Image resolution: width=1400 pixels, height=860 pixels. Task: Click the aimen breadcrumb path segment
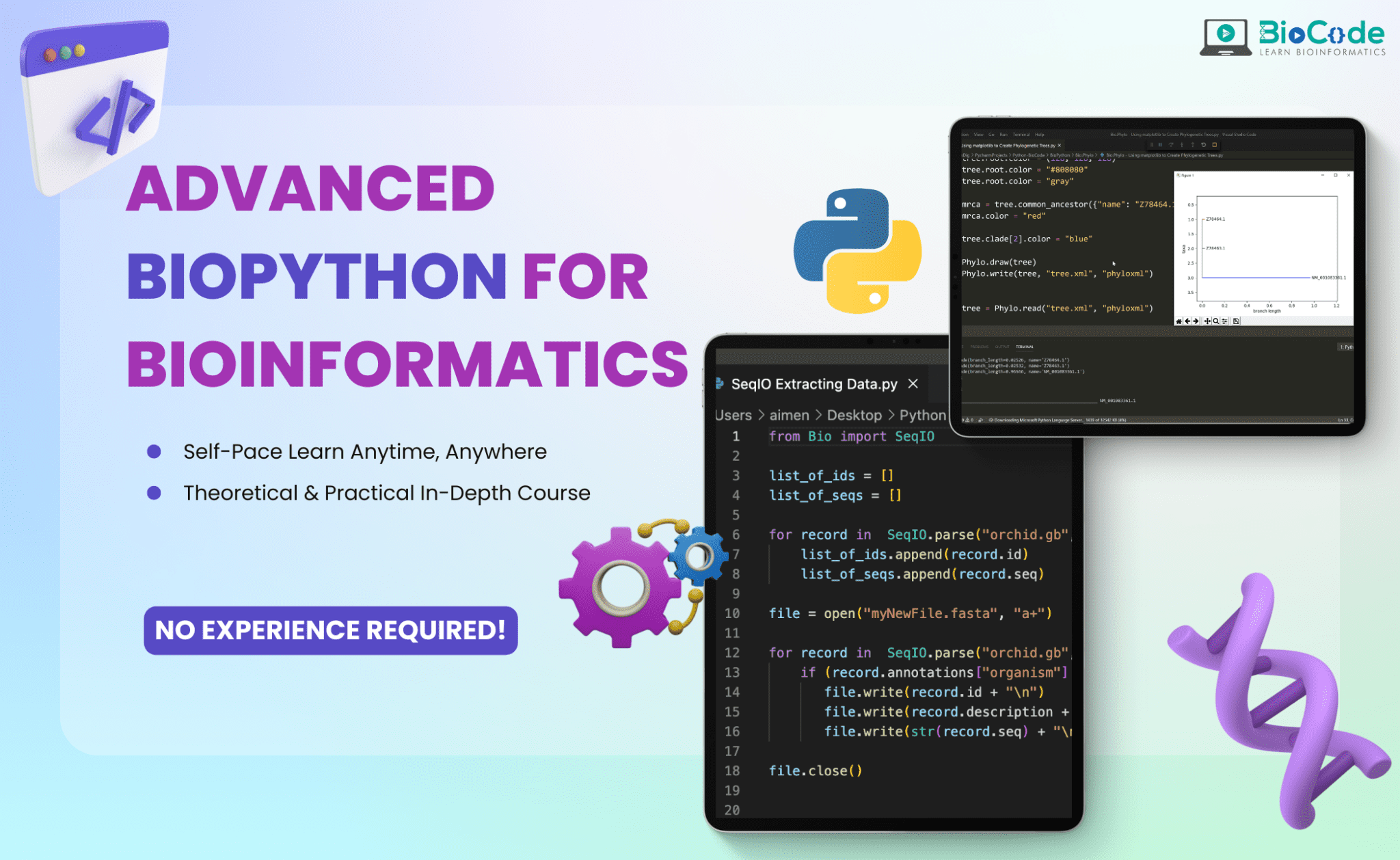[789, 415]
